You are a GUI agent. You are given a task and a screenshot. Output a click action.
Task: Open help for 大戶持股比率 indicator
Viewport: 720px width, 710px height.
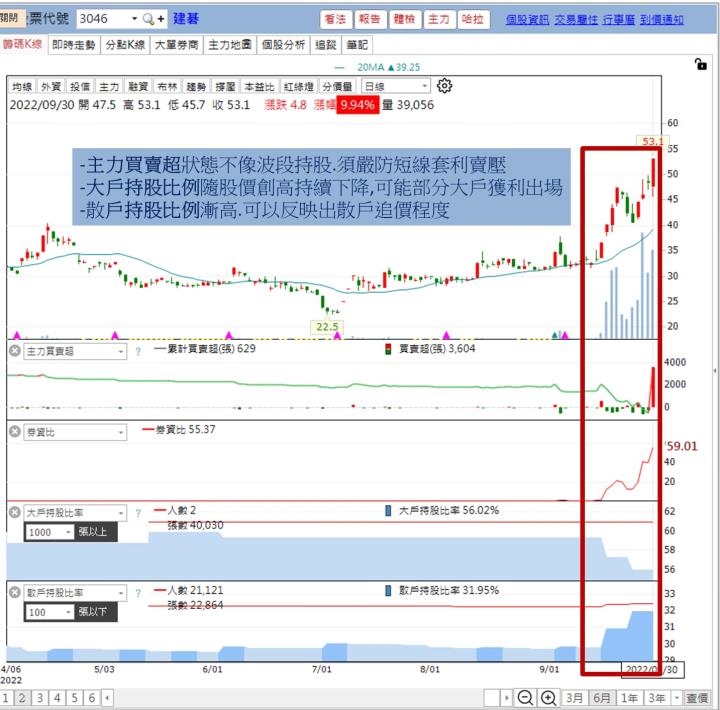[138, 513]
